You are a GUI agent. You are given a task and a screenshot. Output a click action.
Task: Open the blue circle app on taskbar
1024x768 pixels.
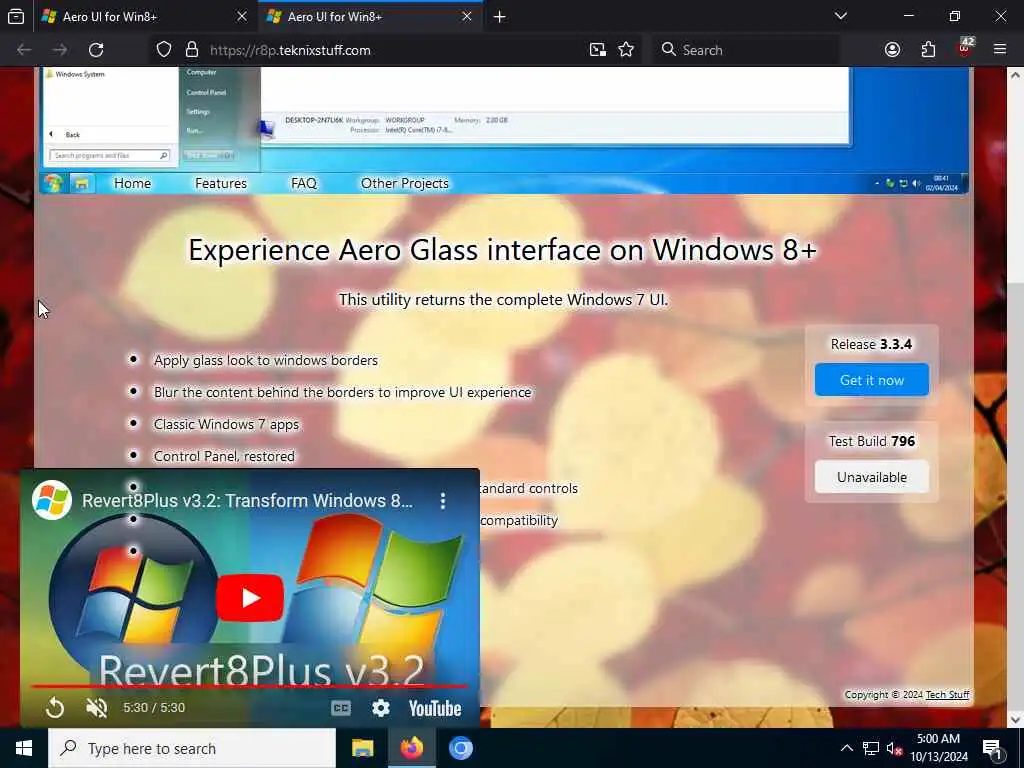pos(460,748)
